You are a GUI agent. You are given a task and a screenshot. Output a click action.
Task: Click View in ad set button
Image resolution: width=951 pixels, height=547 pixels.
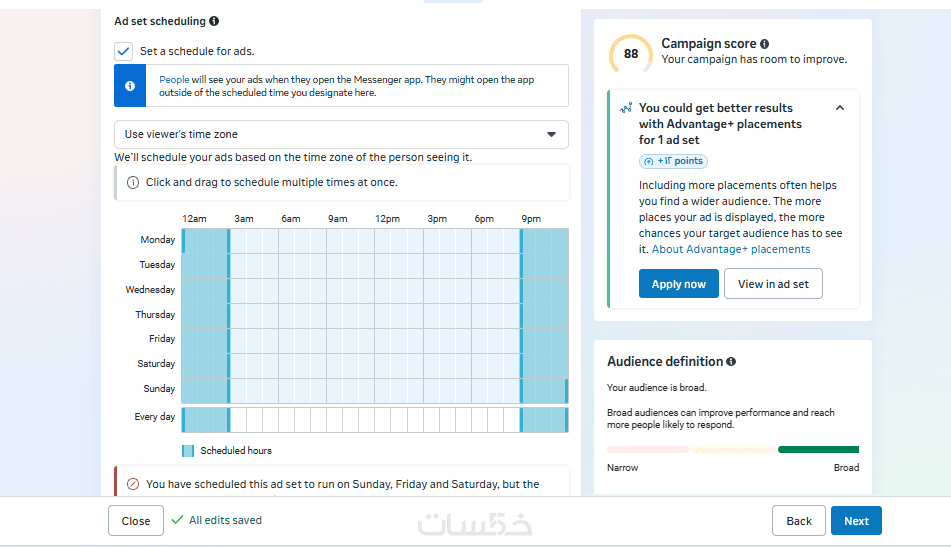[x=773, y=284]
